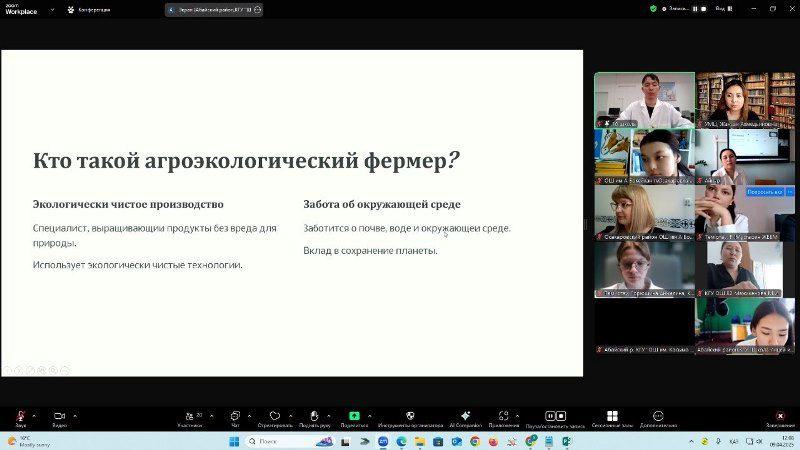The width and height of the screenshot is (800, 450).
Task: Pause or stop the recording
Action: point(555,416)
